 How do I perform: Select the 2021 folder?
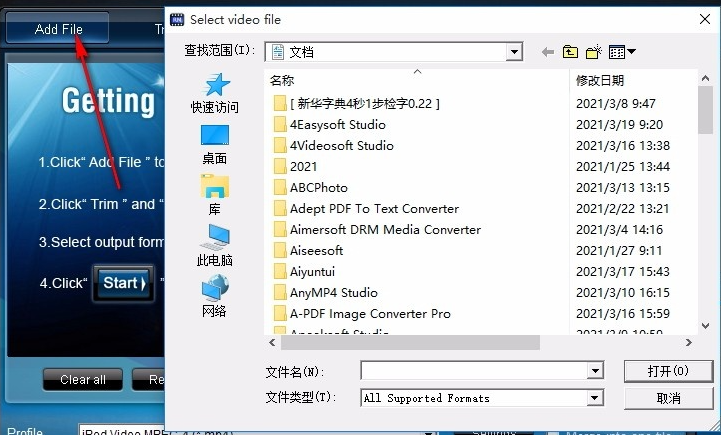coord(295,166)
